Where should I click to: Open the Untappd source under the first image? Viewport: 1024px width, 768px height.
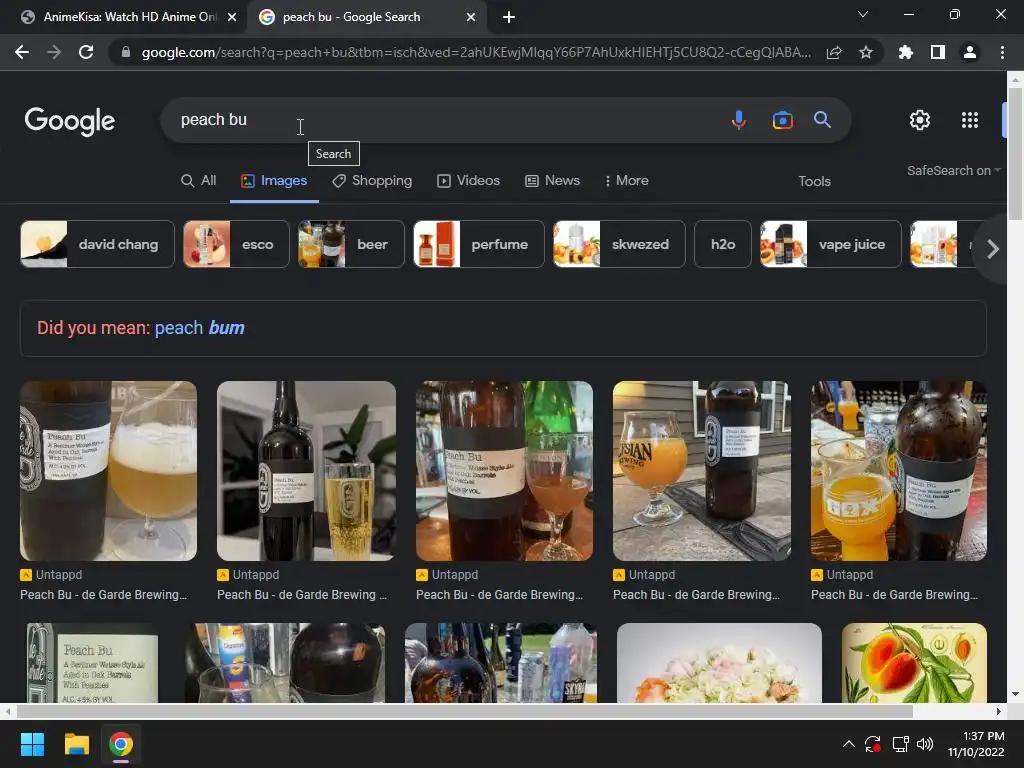pyautogui.click(x=51, y=575)
